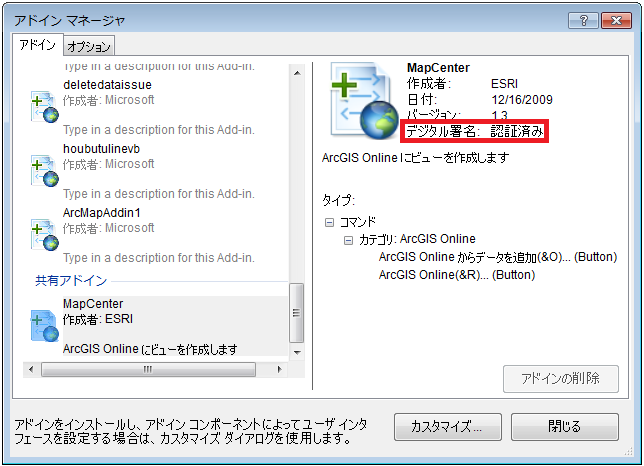The height and width of the screenshot is (466, 644).
Task: Select the ArcMapAddin1 add-in name
Action: (x=101, y=213)
